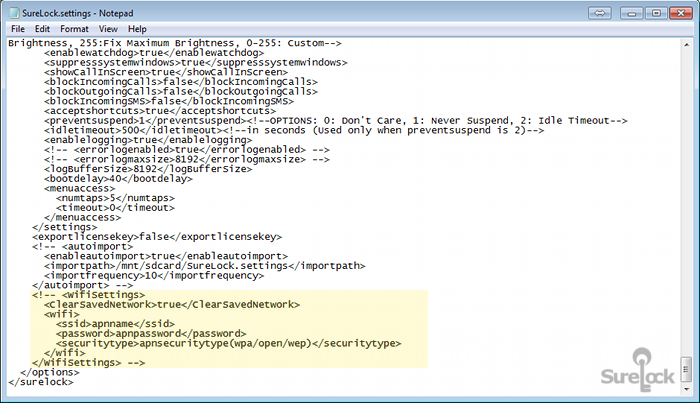The image size is (700, 403).
Task: Click the Brightness comment first line
Action: (175, 43)
